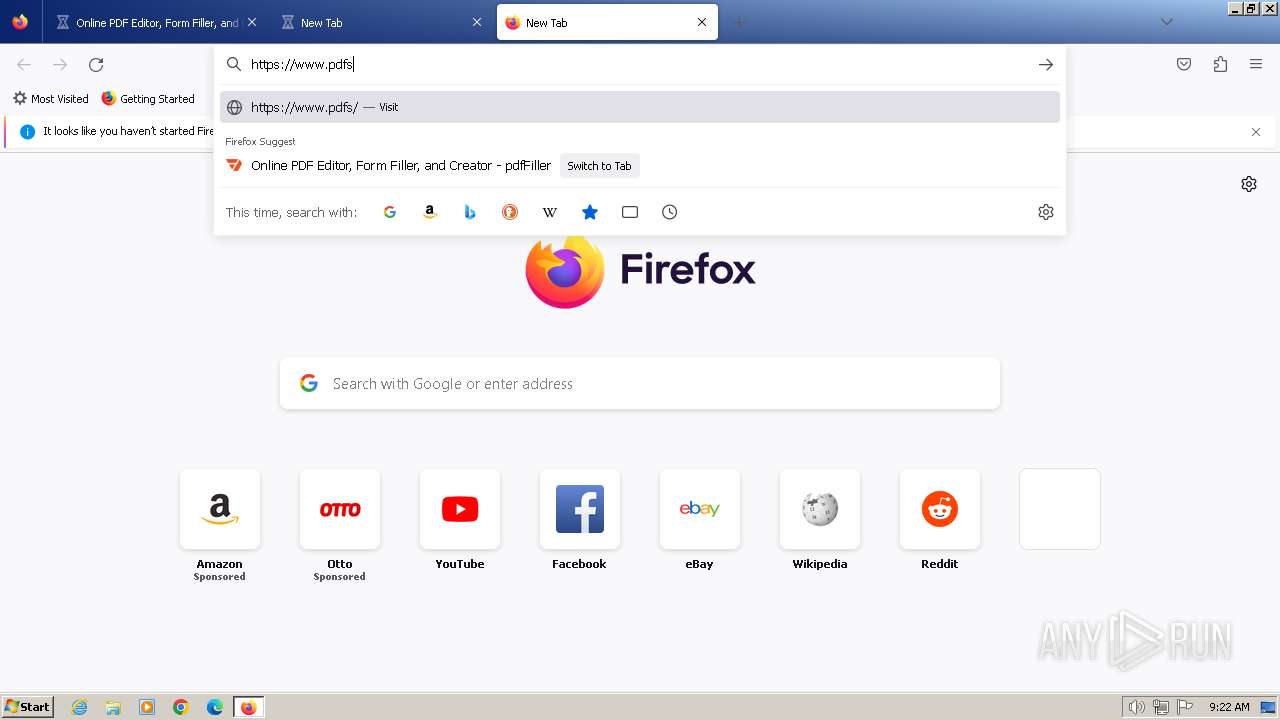Search this time with Google
This screenshot has width=1280, height=720.
(x=390, y=212)
